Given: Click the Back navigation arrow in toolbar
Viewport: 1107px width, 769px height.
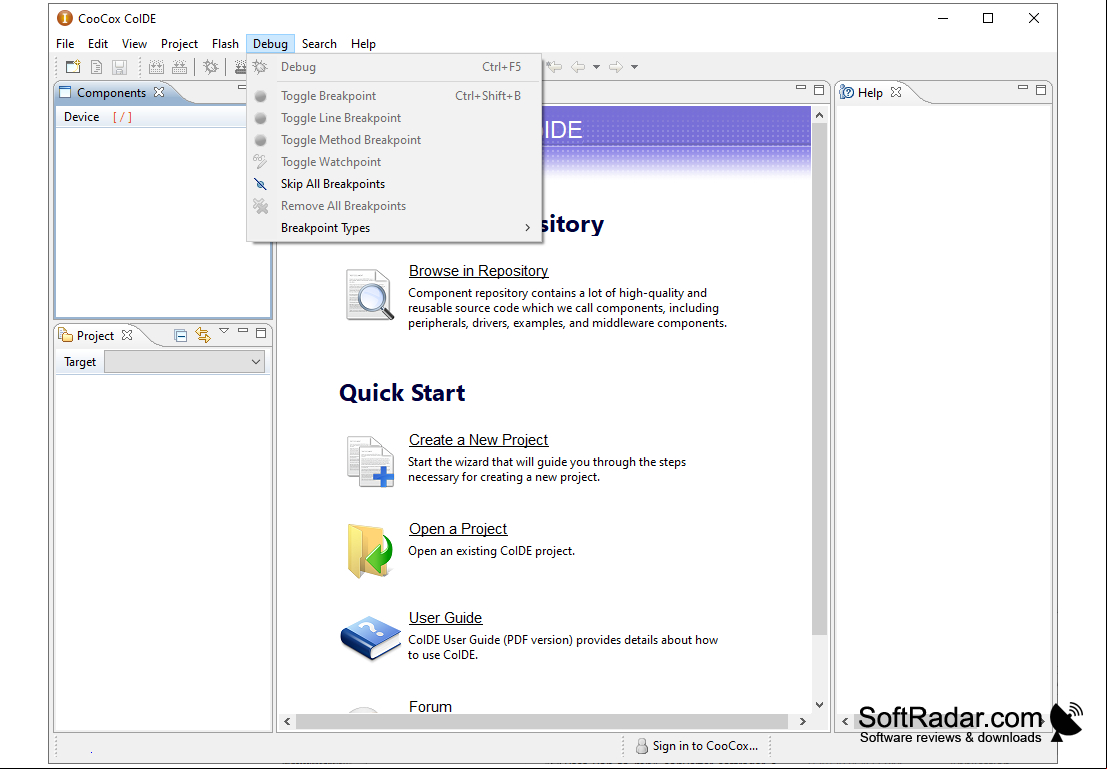Looking at the screenshot, I should (578, 67).
